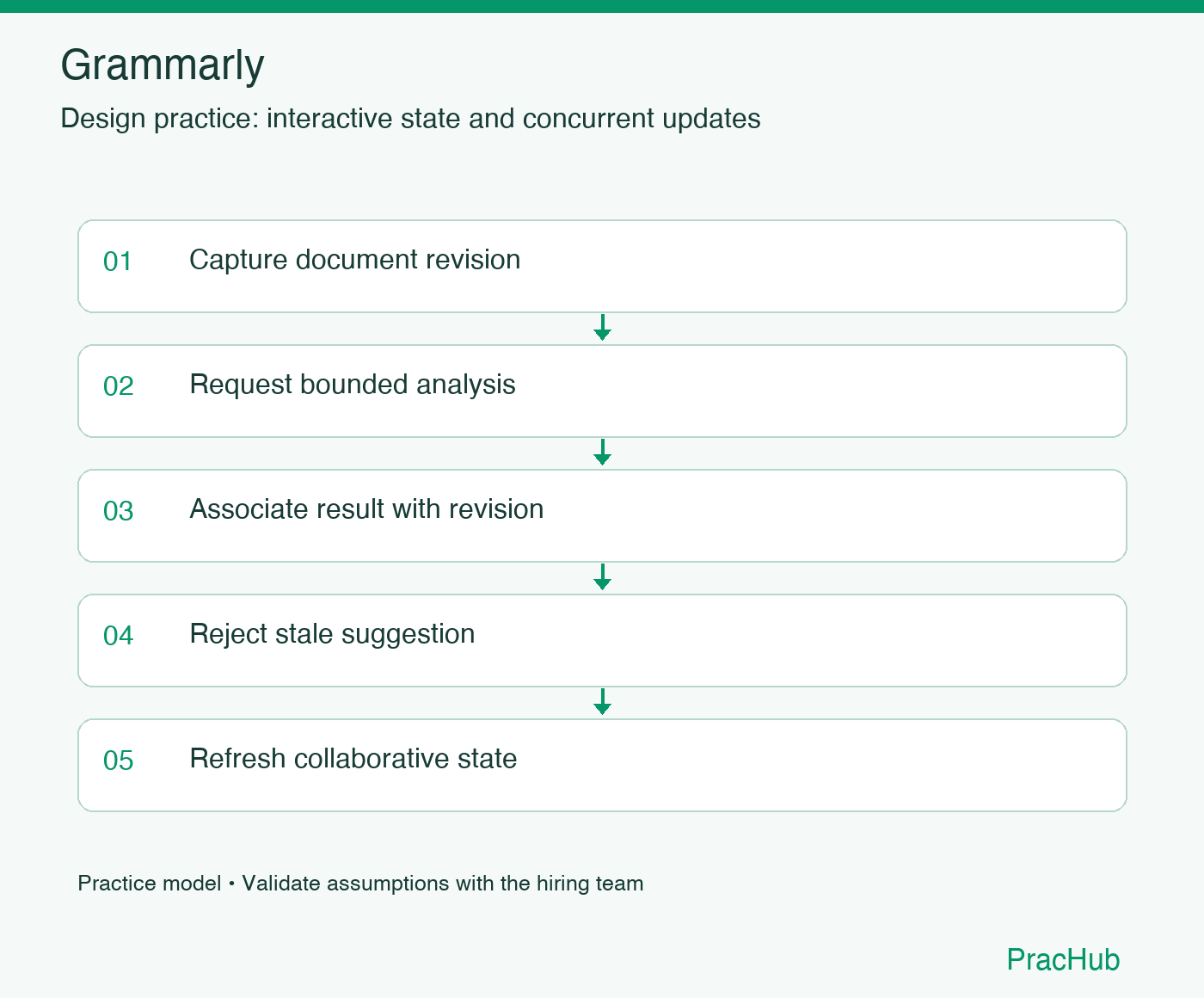Viewport: 1204px width, 998px height.
Task: Click the step number '03'
Action: point(118,511)
